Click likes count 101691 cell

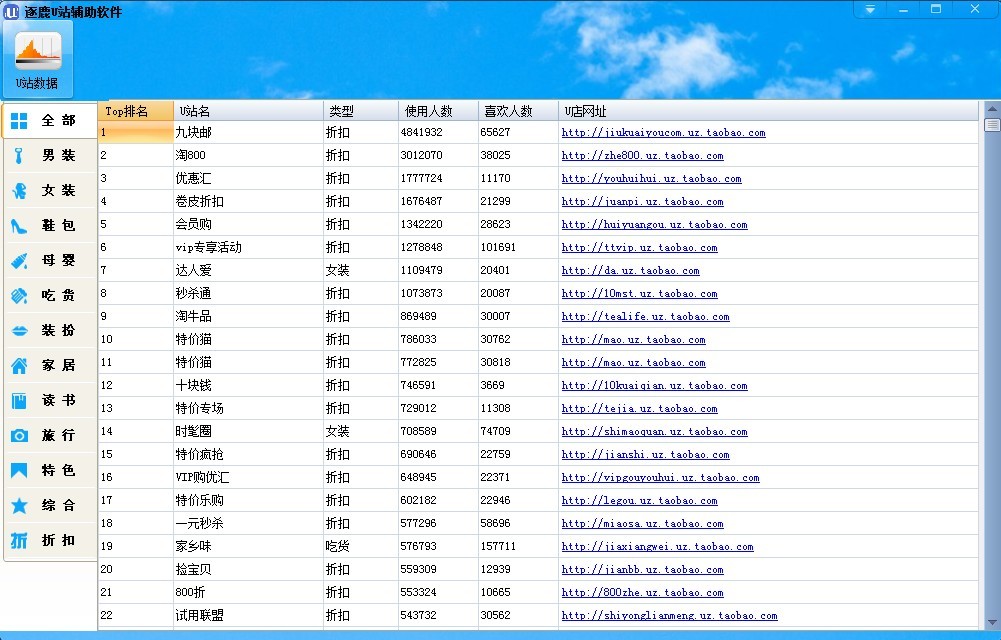click(x=518, y=248)
